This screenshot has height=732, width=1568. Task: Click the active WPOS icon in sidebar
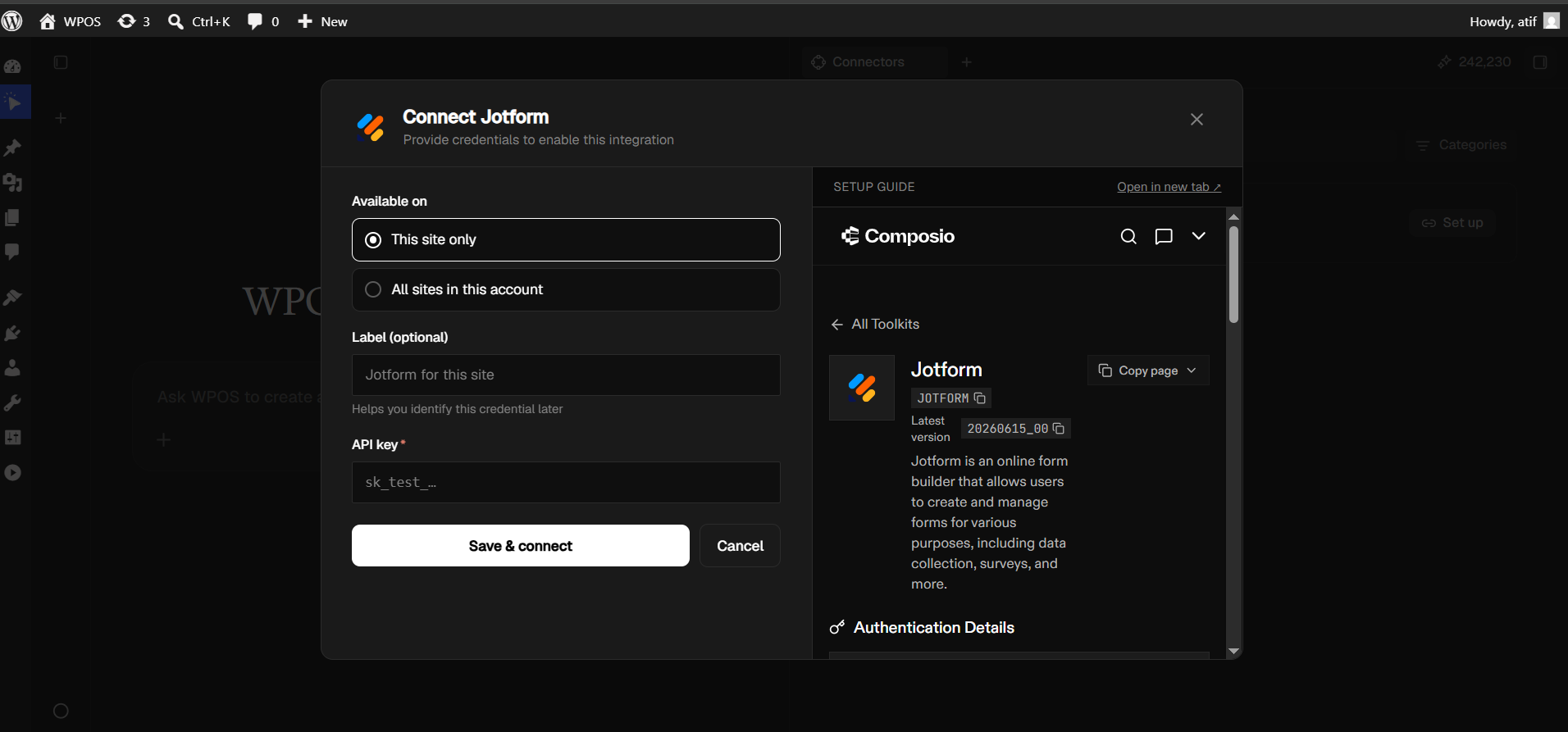(14, 102)
